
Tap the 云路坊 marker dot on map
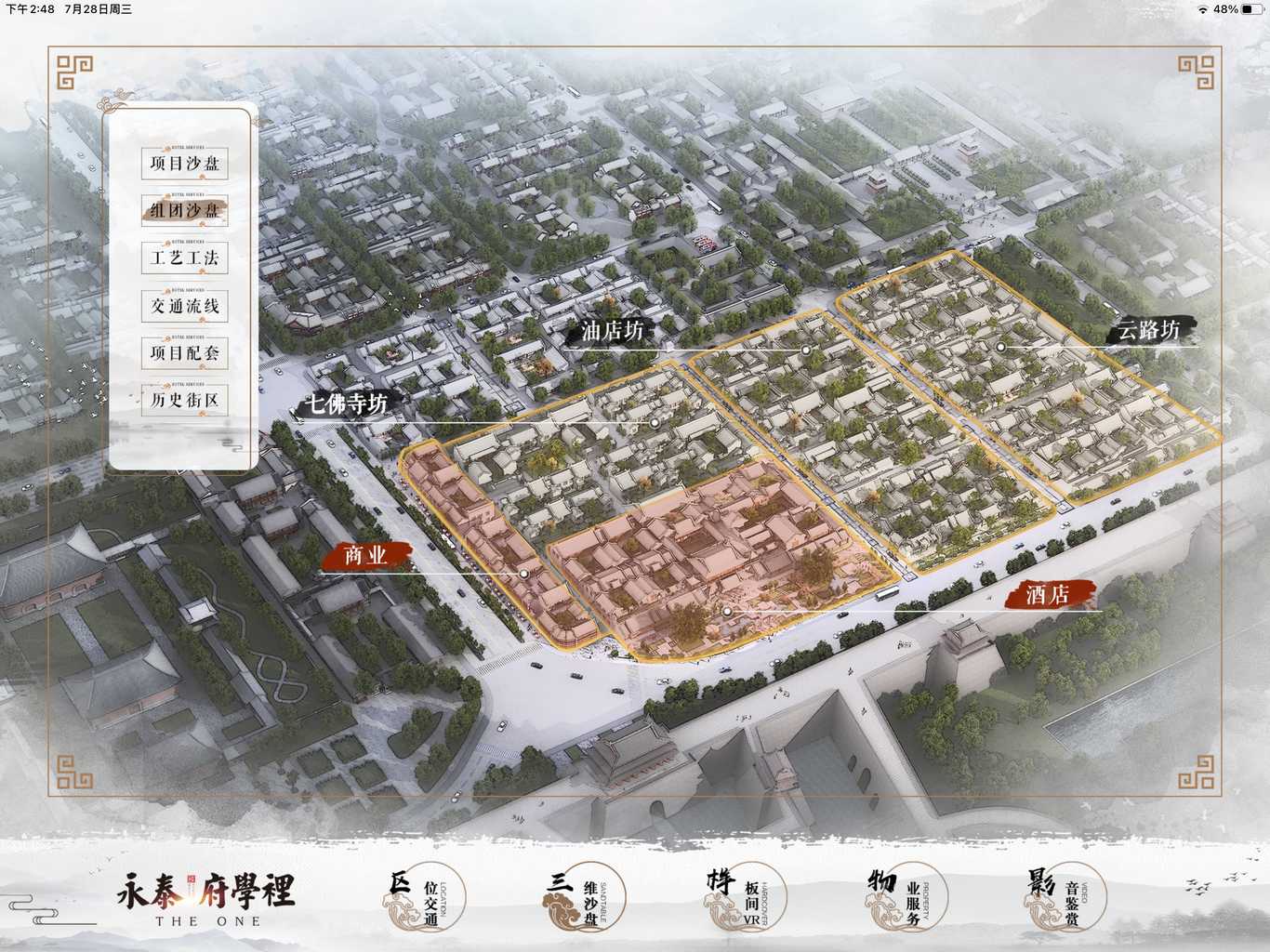click(1001, 347)
